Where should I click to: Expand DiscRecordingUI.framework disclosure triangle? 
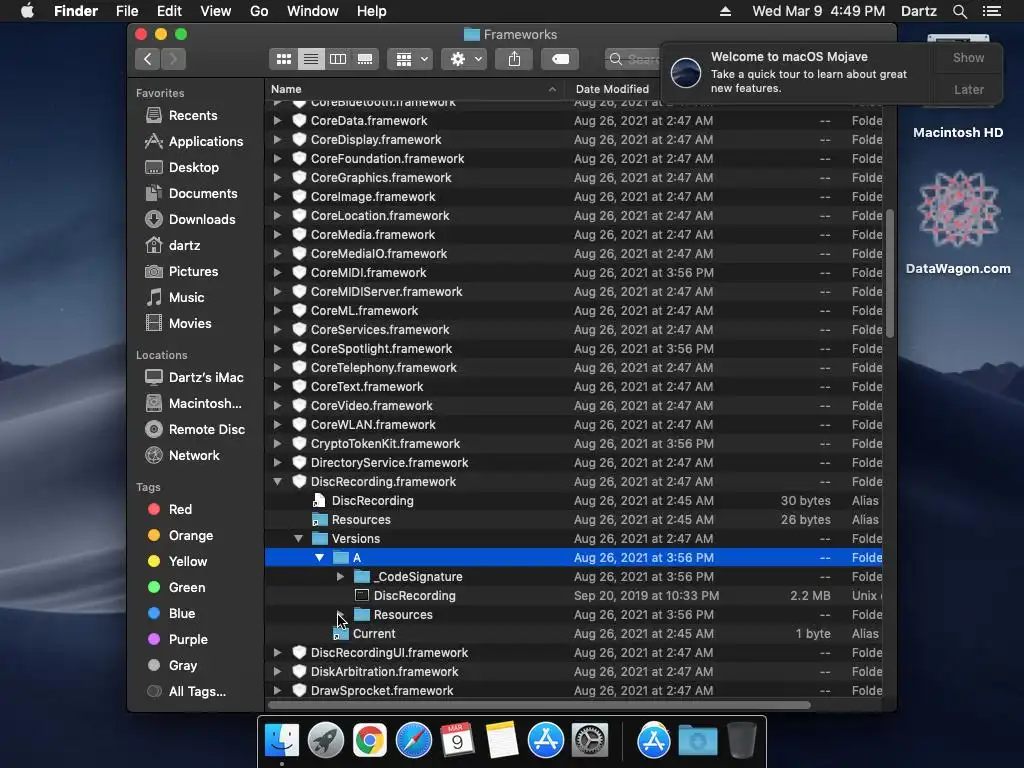point(278,653)
